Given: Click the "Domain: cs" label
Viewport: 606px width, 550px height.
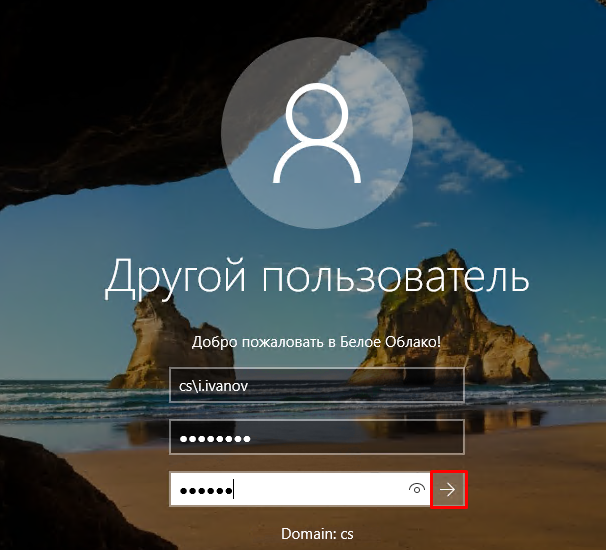Looking at the screenshot, I should (318, 534).
